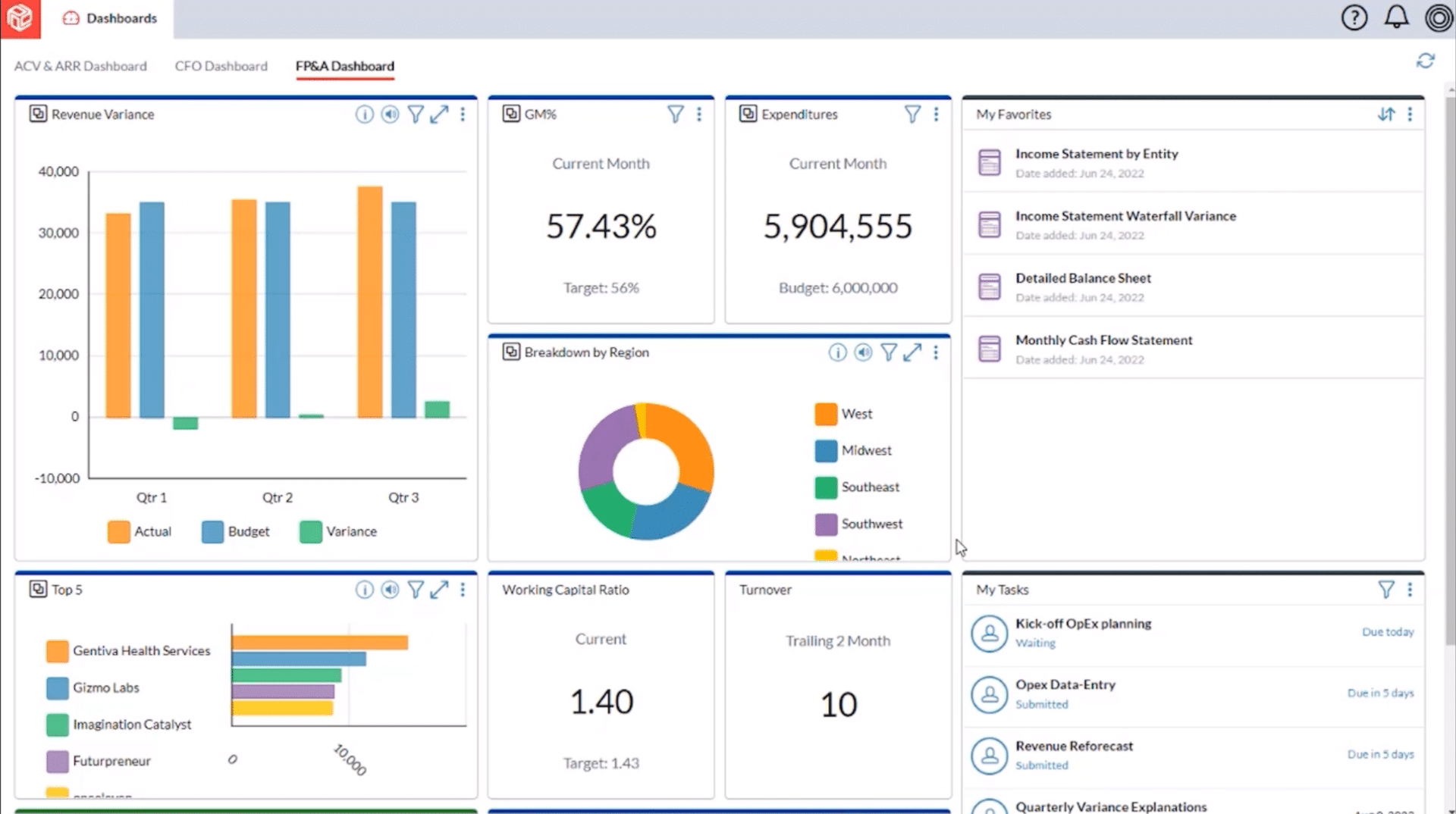This screenshot has width=1456, height=814.
Task: Click the info icon on Revenue Variance card
Action: pyautogui.click(x=365, y=114)
